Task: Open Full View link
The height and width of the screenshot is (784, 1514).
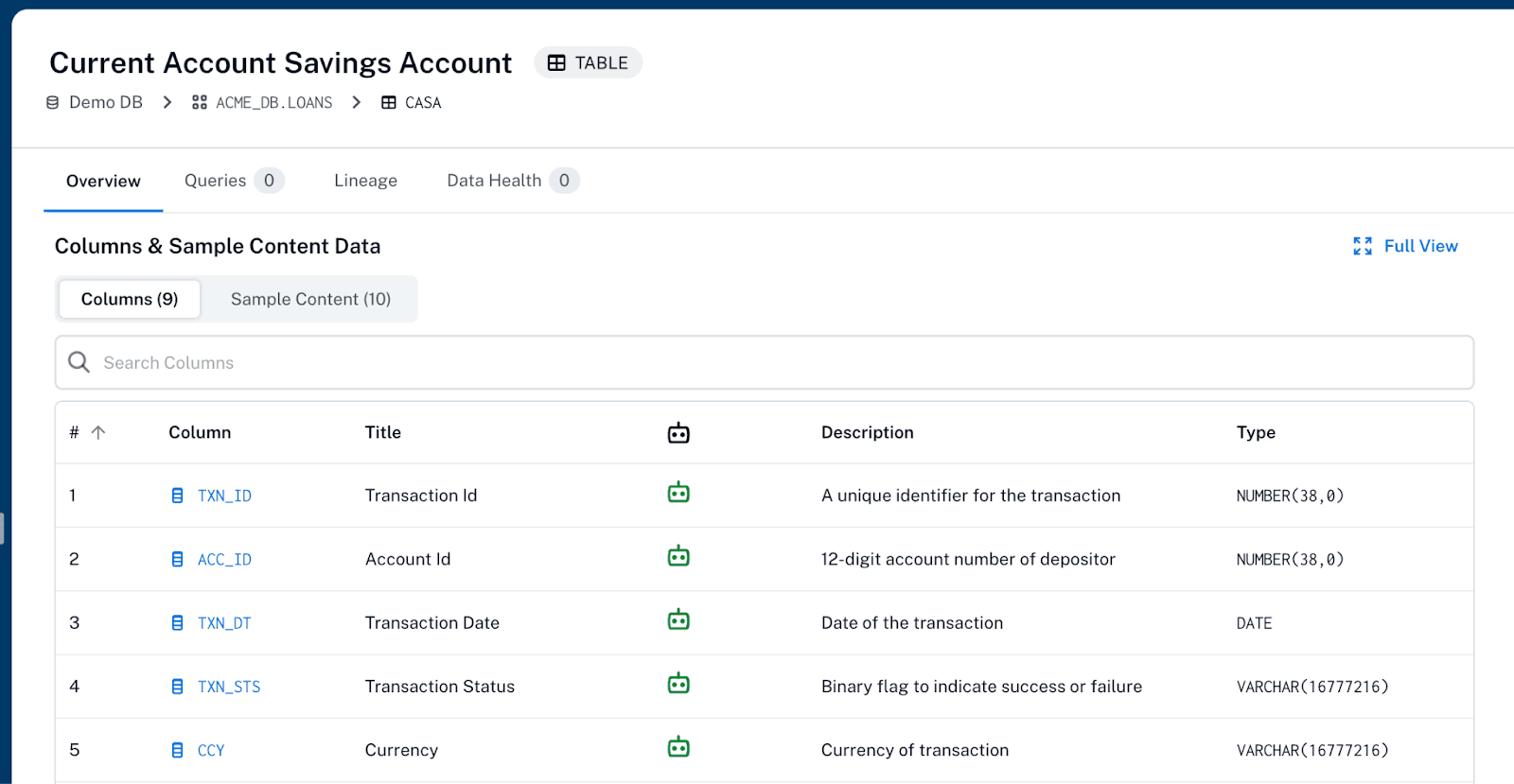Action: [1420, 246]
